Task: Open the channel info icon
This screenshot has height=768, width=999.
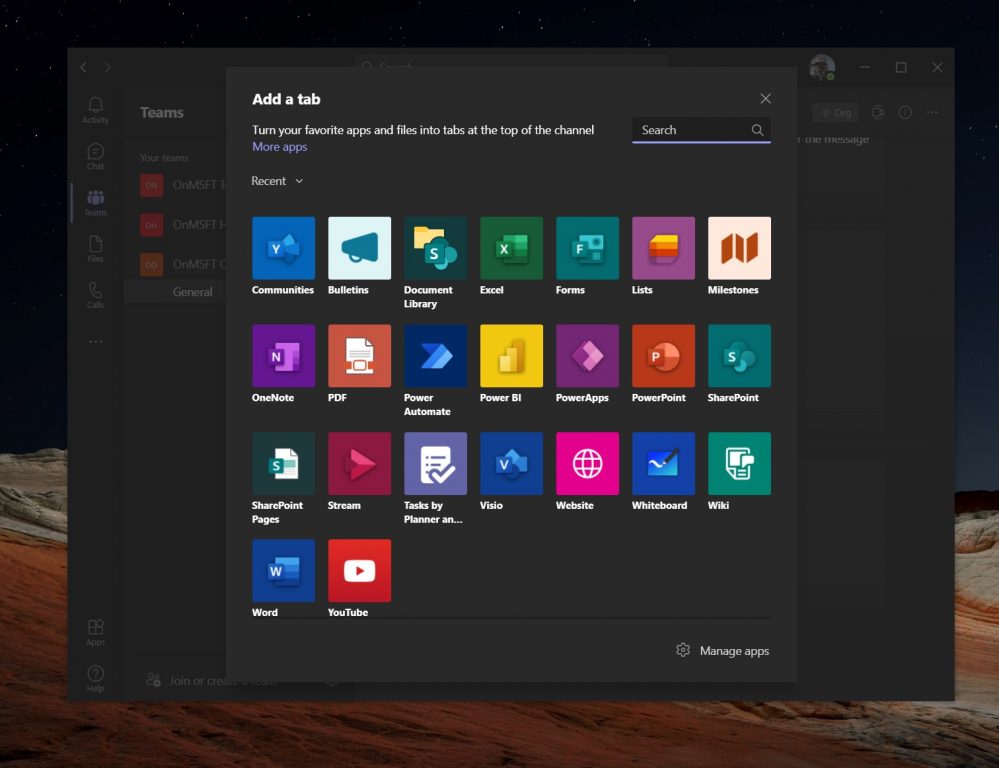Action: pyautogui.click(x=905, y=112)
